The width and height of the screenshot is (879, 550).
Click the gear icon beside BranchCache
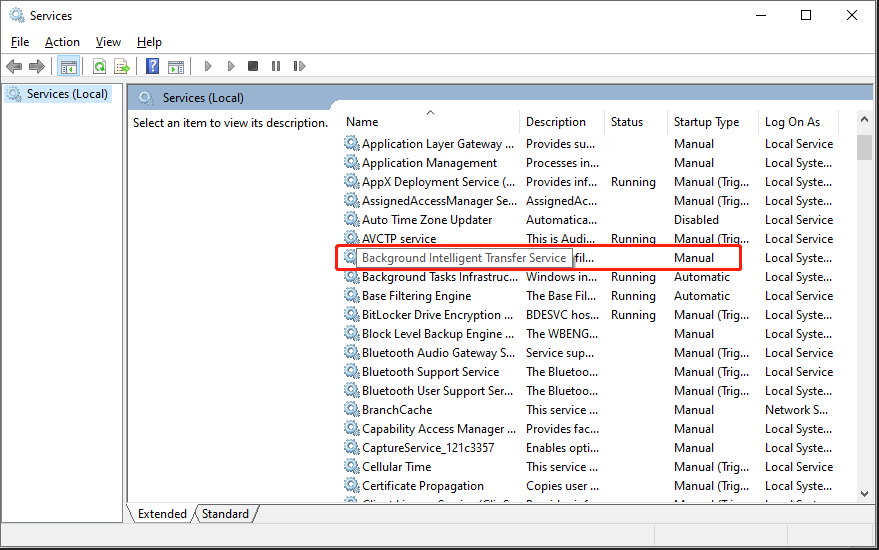pyautogui.click(x=351, y=409)
